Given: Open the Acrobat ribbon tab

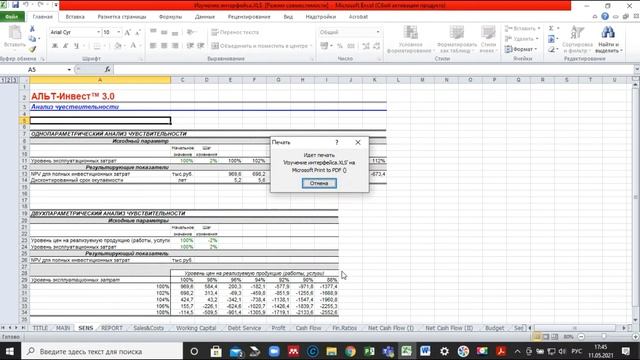Looking at the screenshot, I should (358, 17).
